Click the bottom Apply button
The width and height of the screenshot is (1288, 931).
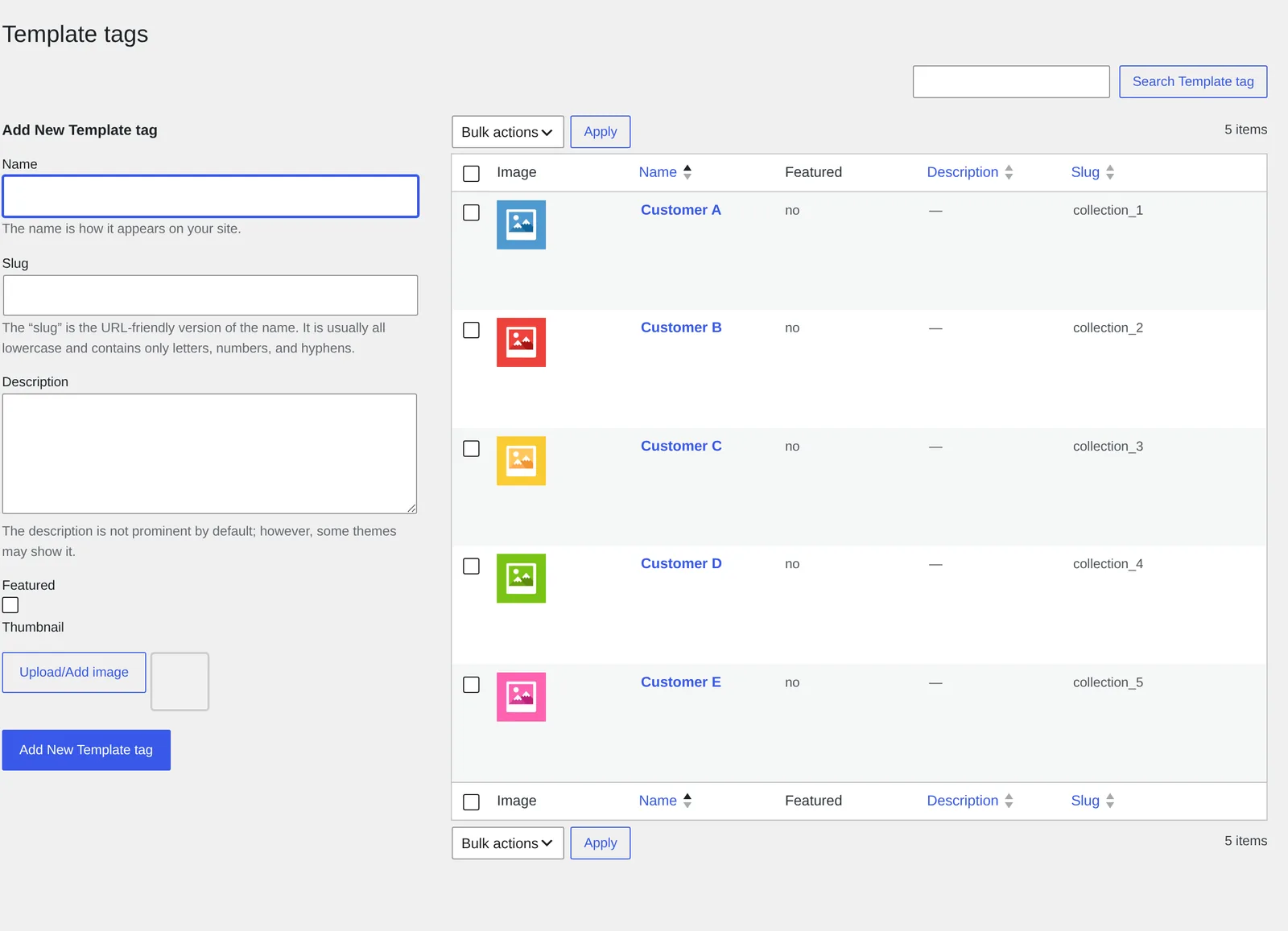tap(601, 843)
